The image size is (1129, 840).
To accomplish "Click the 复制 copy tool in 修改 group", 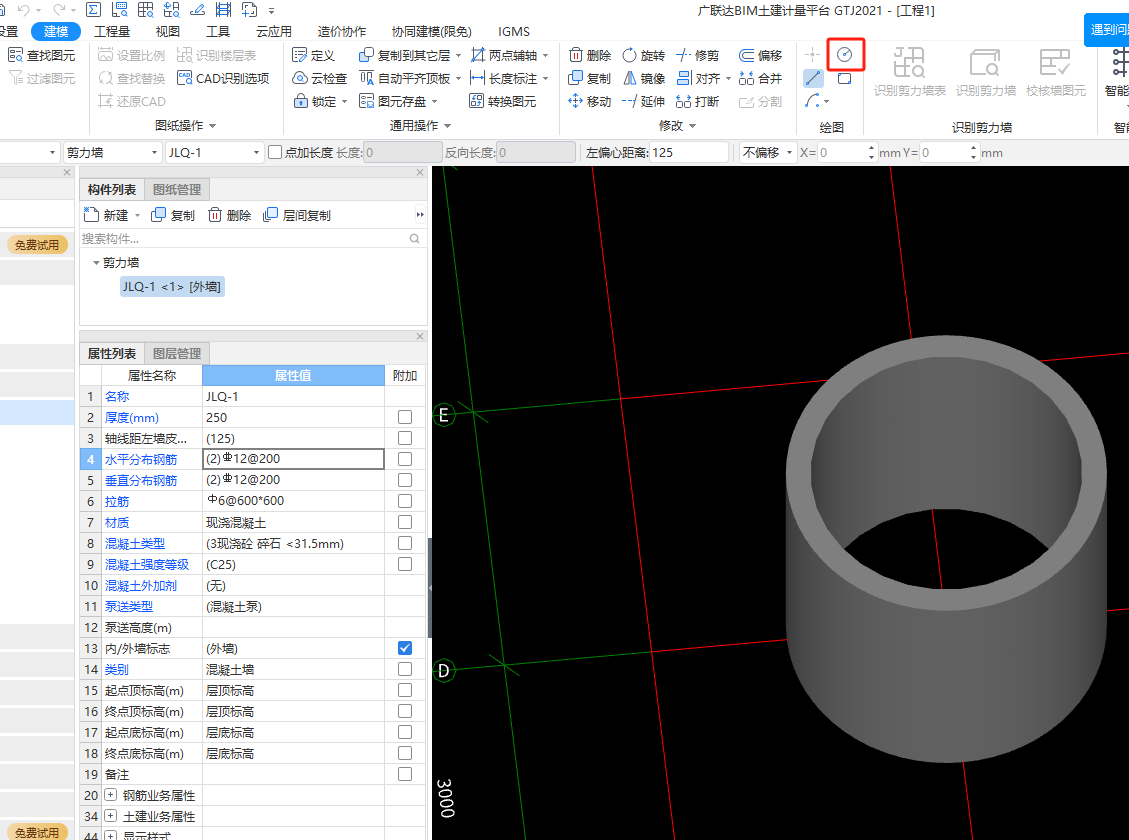I will click(x=590, y=78).
